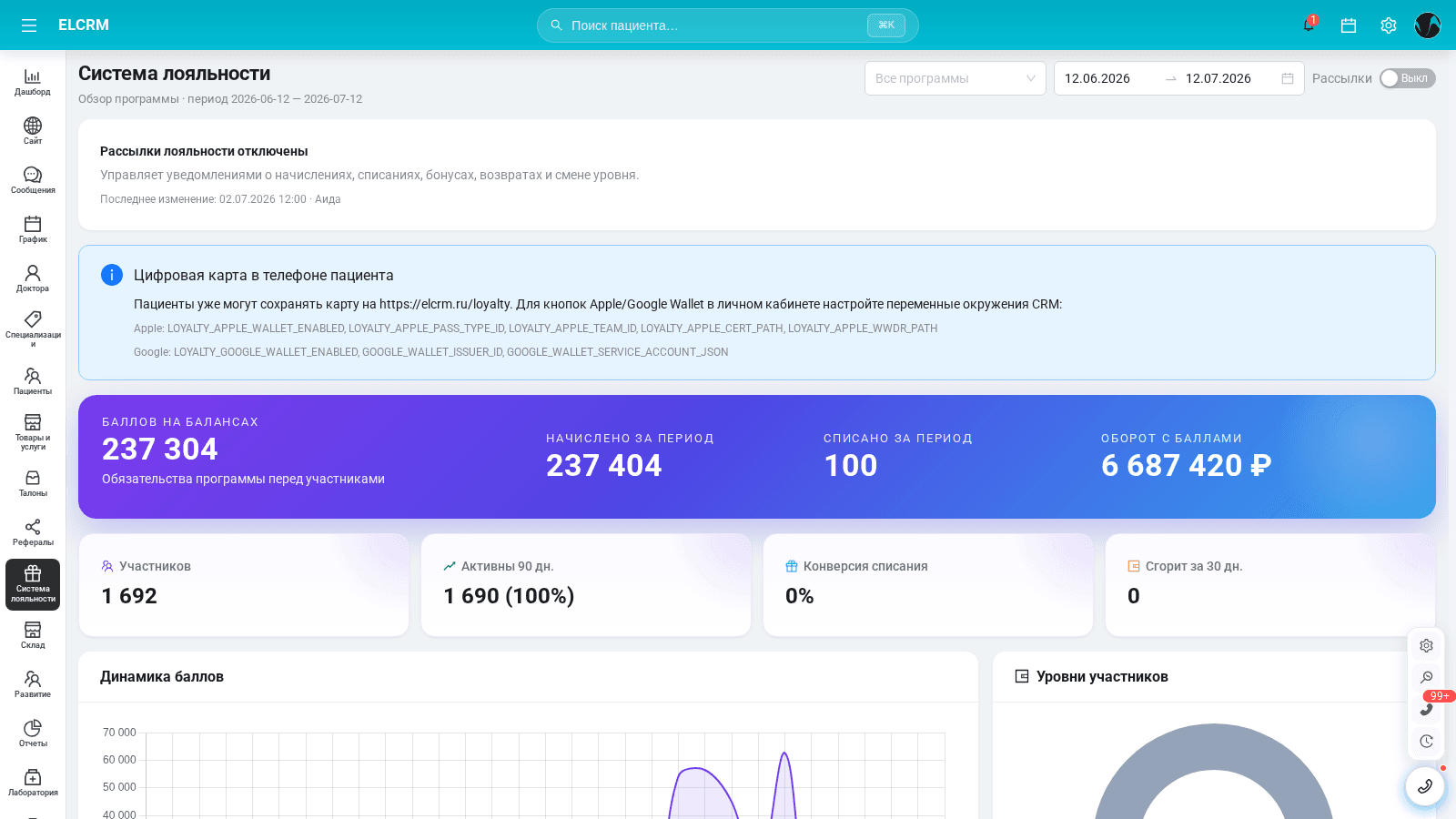1456x819 pixels.
Task: Open Пациенты in sidebar
Action: tap(33, 381)
